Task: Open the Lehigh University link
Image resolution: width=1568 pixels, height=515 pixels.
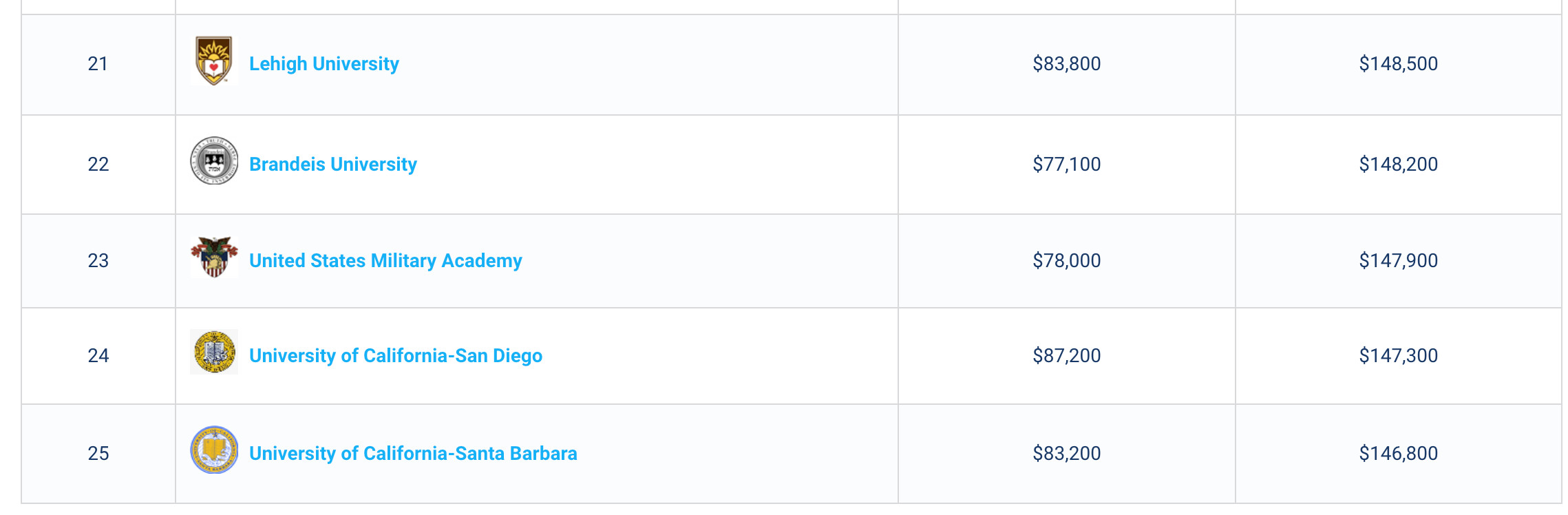Action: pos(324,64)
